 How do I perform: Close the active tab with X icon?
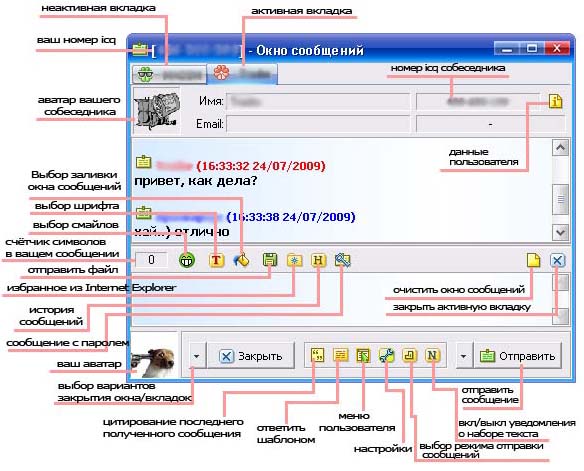(557, 260)
